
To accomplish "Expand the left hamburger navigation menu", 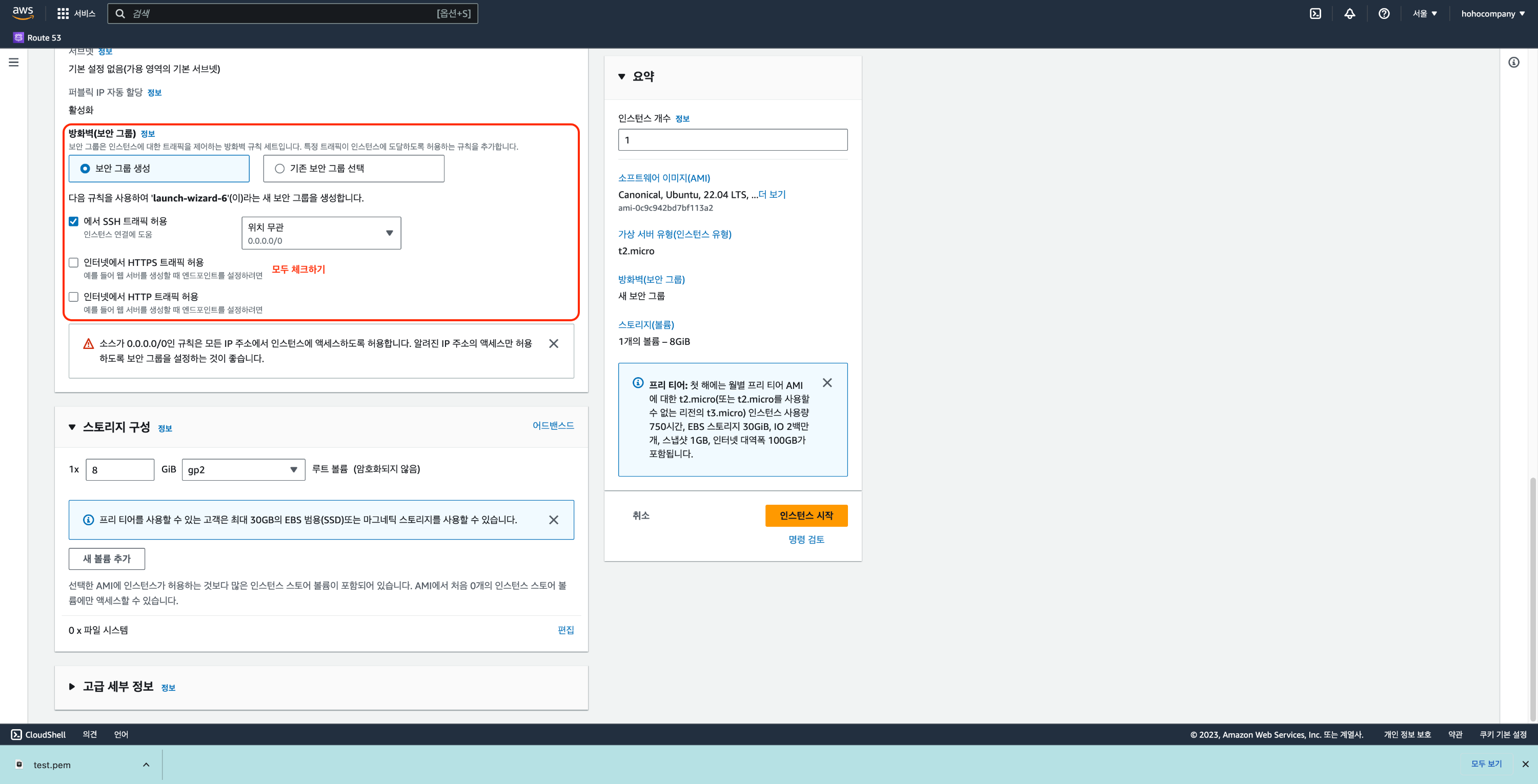I will click(x=14, y=62).
